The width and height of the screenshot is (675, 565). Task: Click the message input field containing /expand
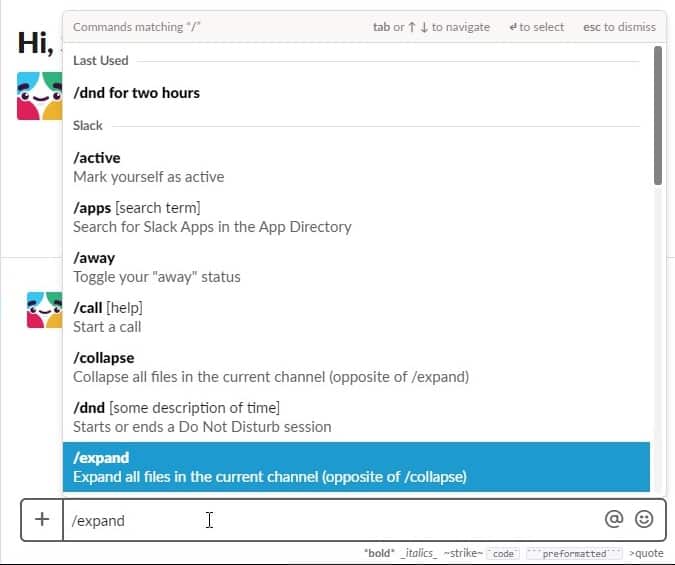(x=330, y=520)
